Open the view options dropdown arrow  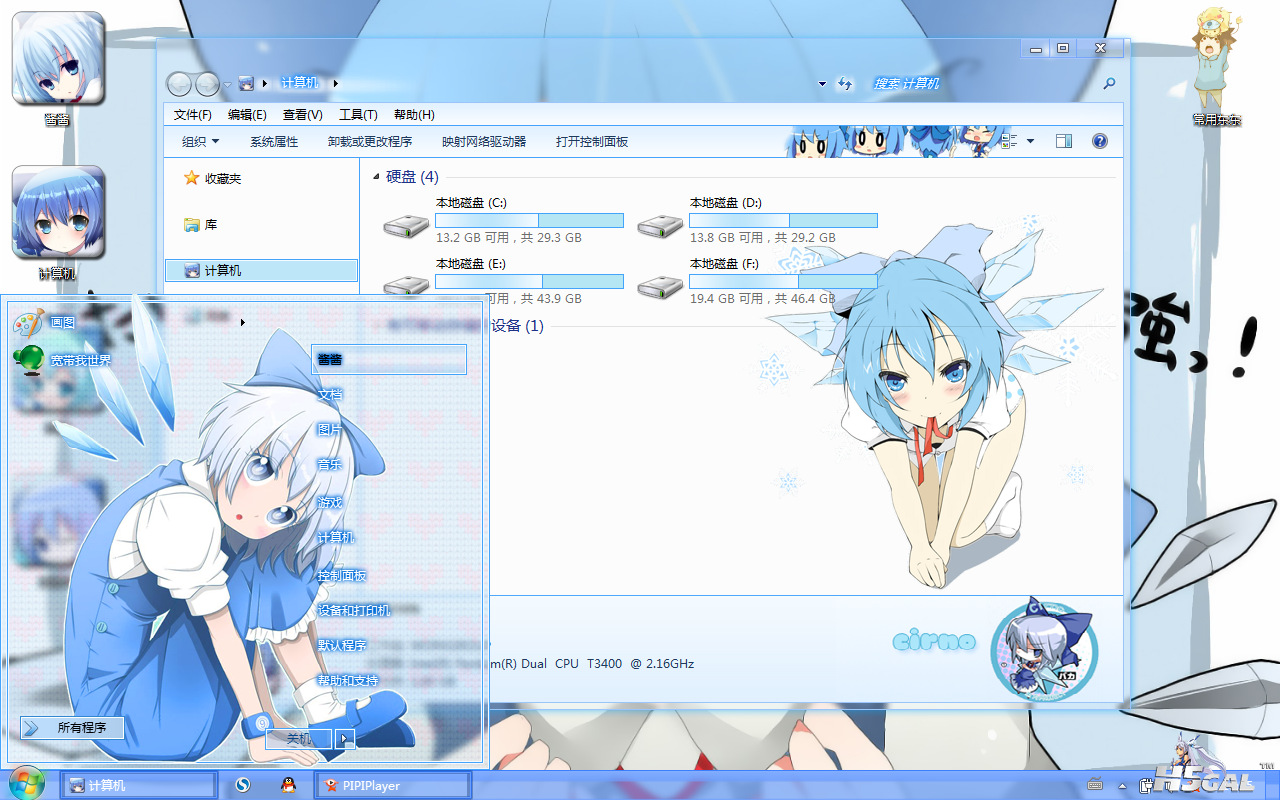[x=1030, y=142]
